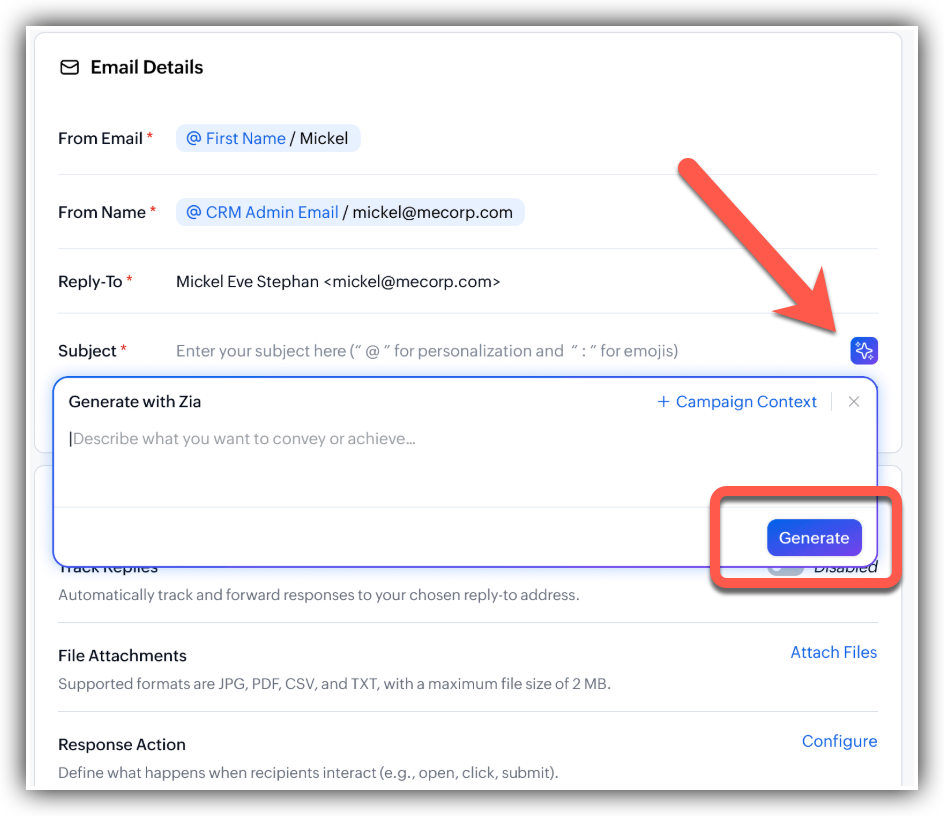Click the Generate with Zia title
Viewport: 944px width, 816px height.
(x=135, y=402)
